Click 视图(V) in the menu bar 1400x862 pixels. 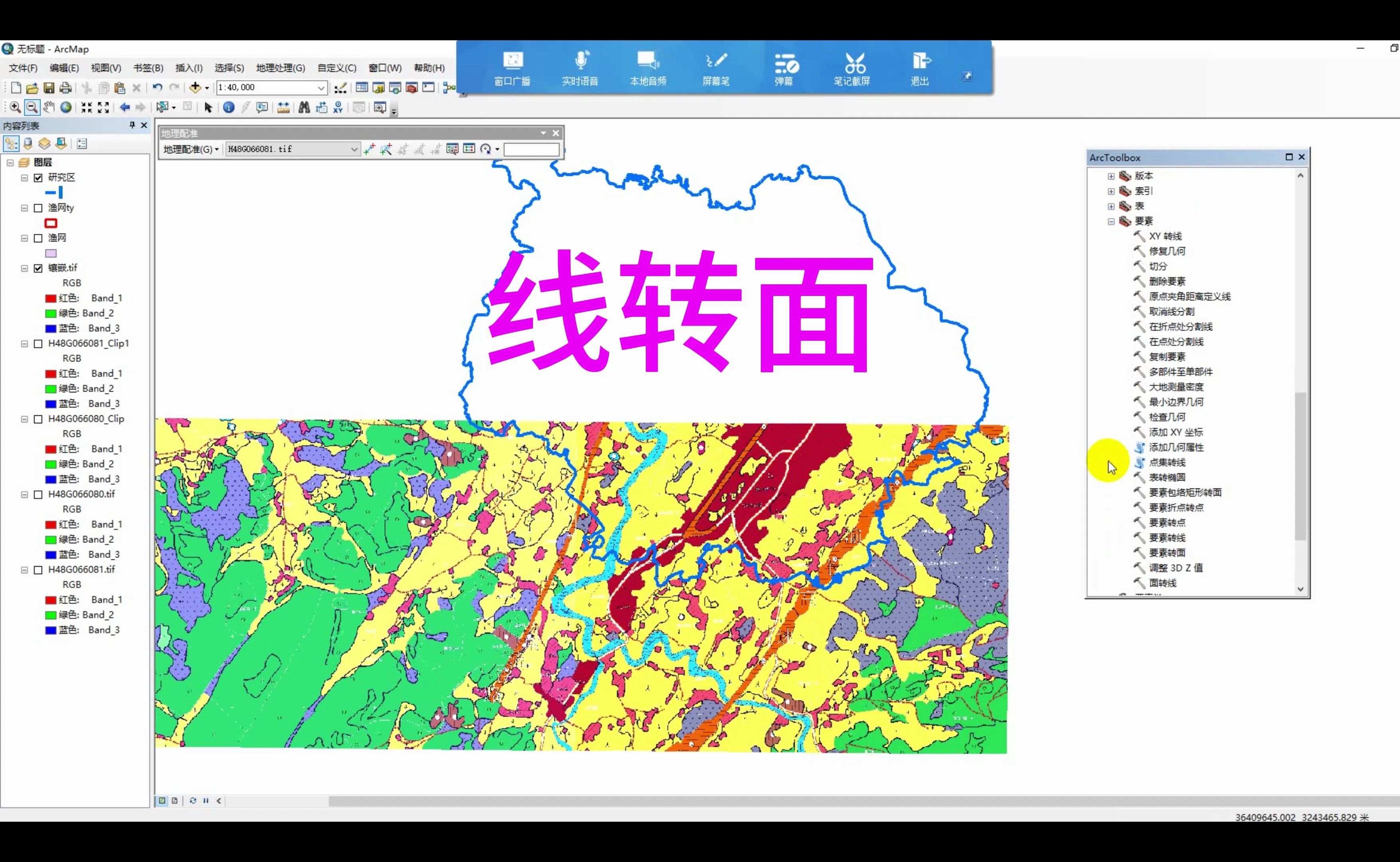(x=103, y=67)
